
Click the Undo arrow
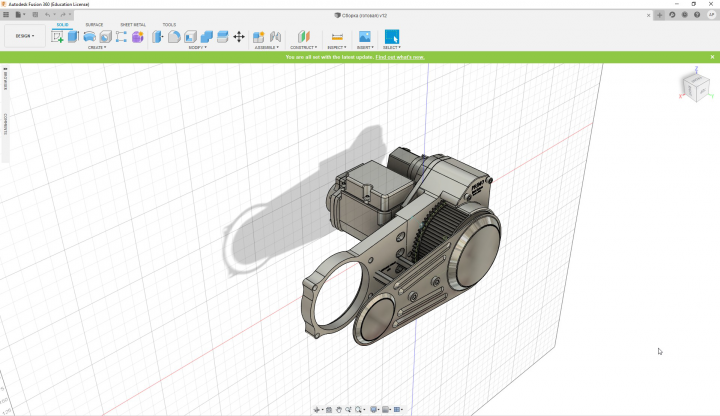[x=48, y=15]
